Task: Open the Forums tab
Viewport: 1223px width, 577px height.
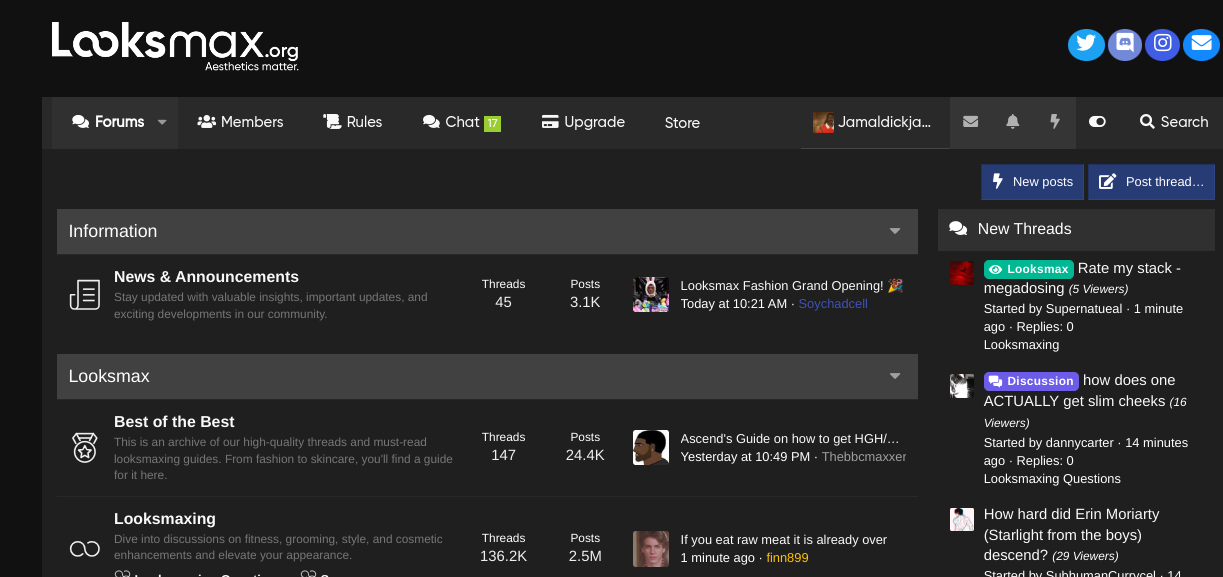Action: pyautogui.click(x=108, y=122)
